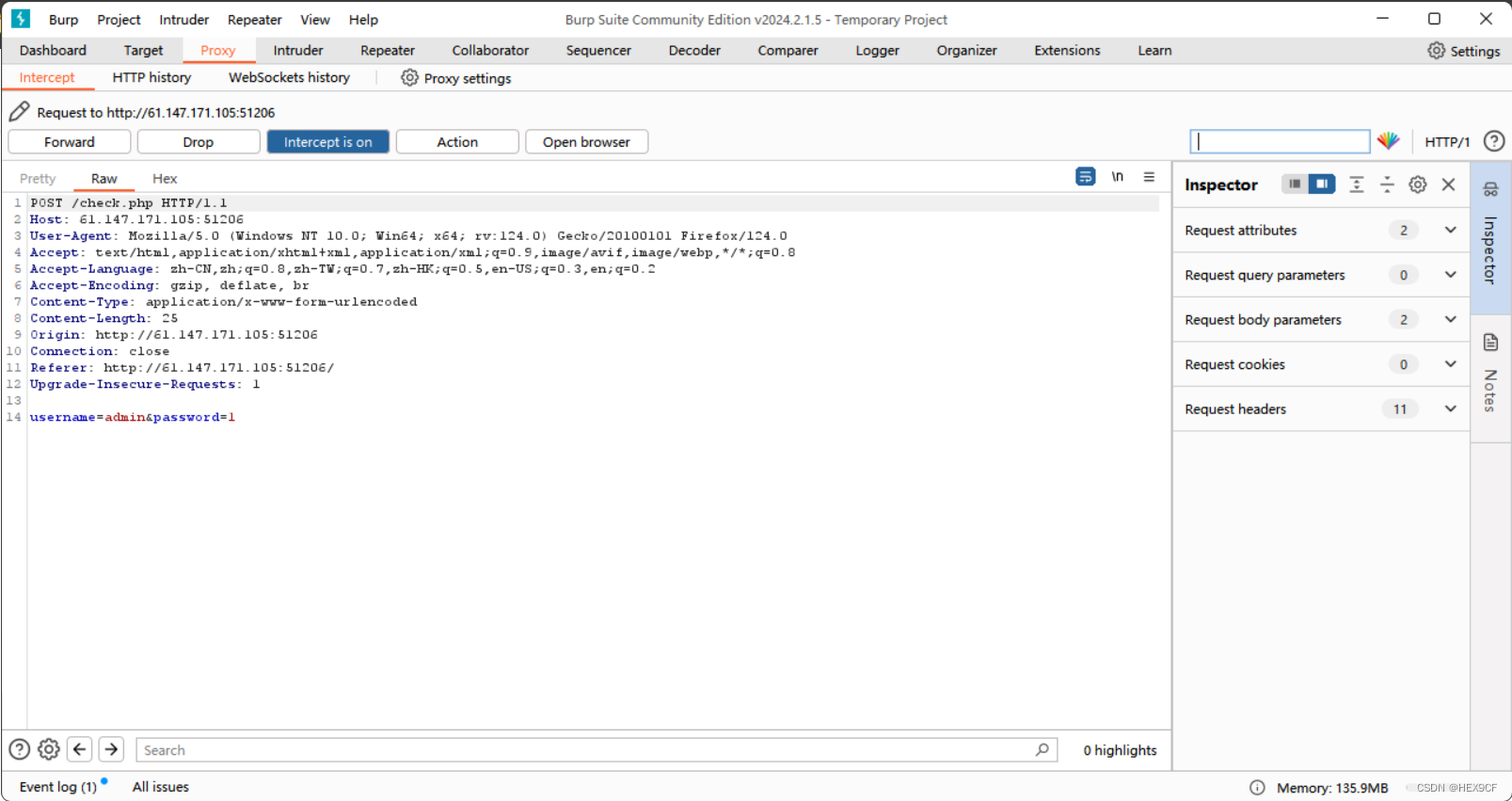This screenshot has height=801, width=1512.
Task: Open the help question mark near HTTP/1
Action: (x=1493, y=141)
